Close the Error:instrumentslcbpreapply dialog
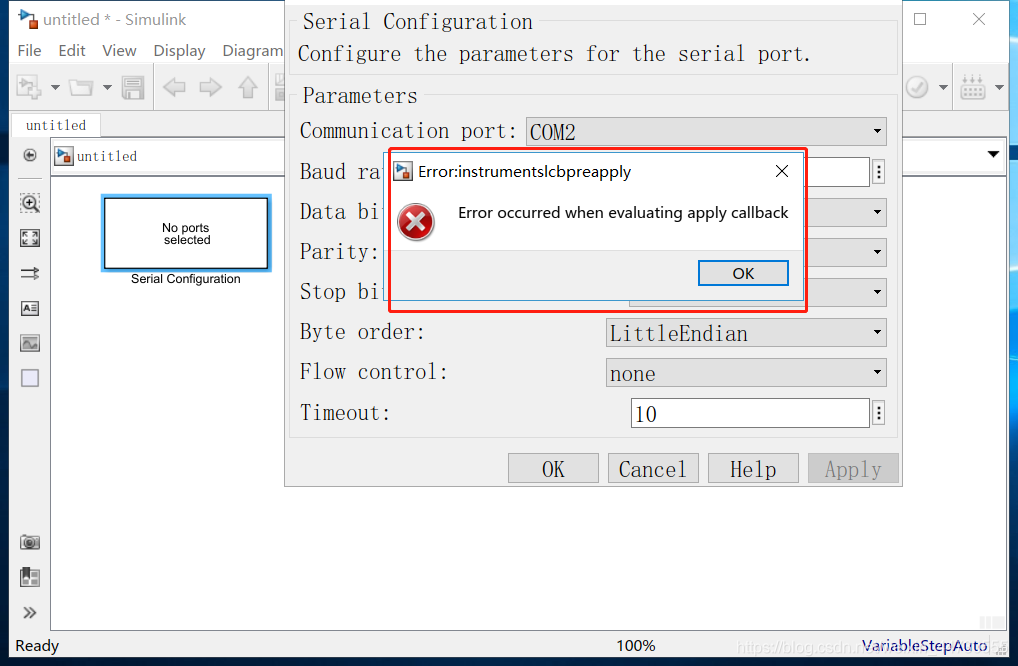 tap(782, 171)
